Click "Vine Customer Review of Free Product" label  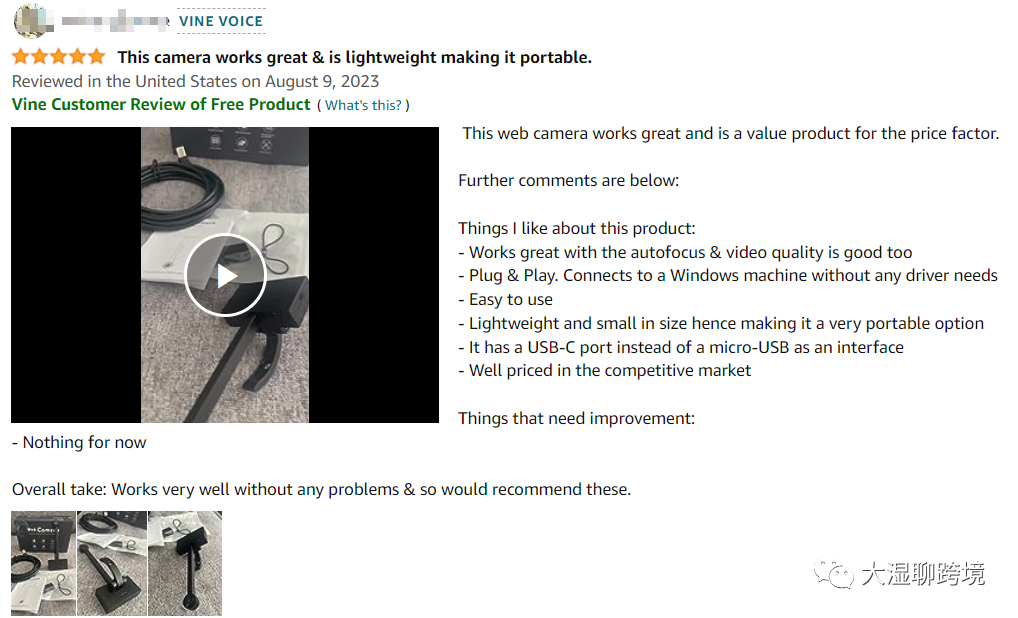(x=161, y=105)
